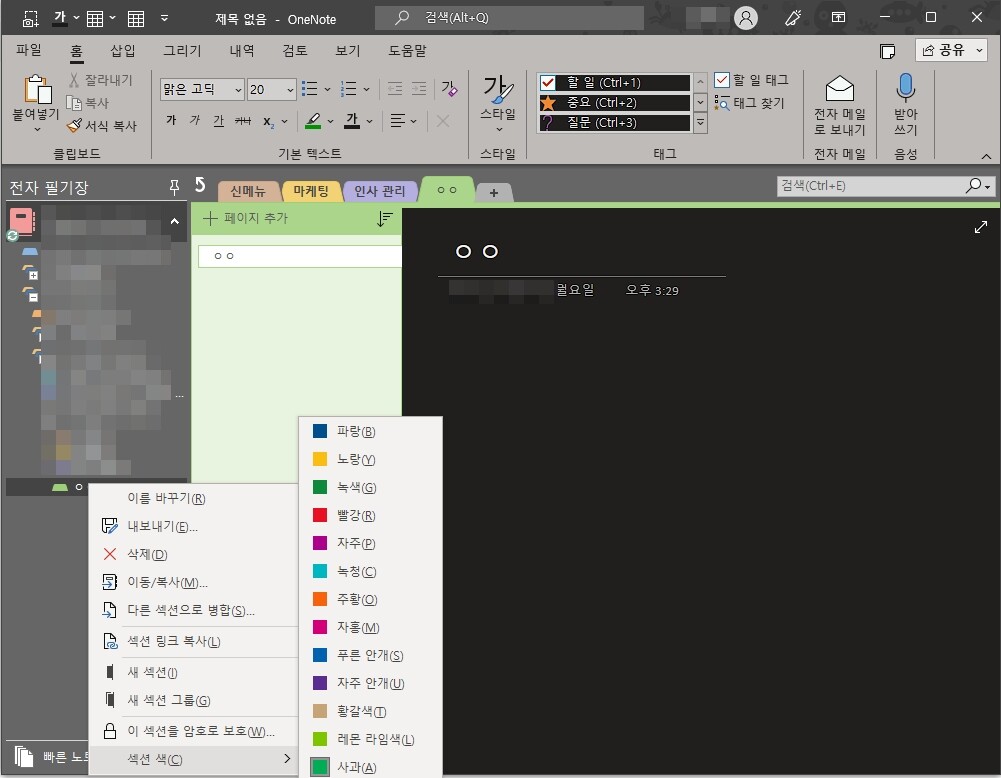
Task: Apply To Do tag (할 일 Ctrl+1)
Action: click(x=615, y=82)
